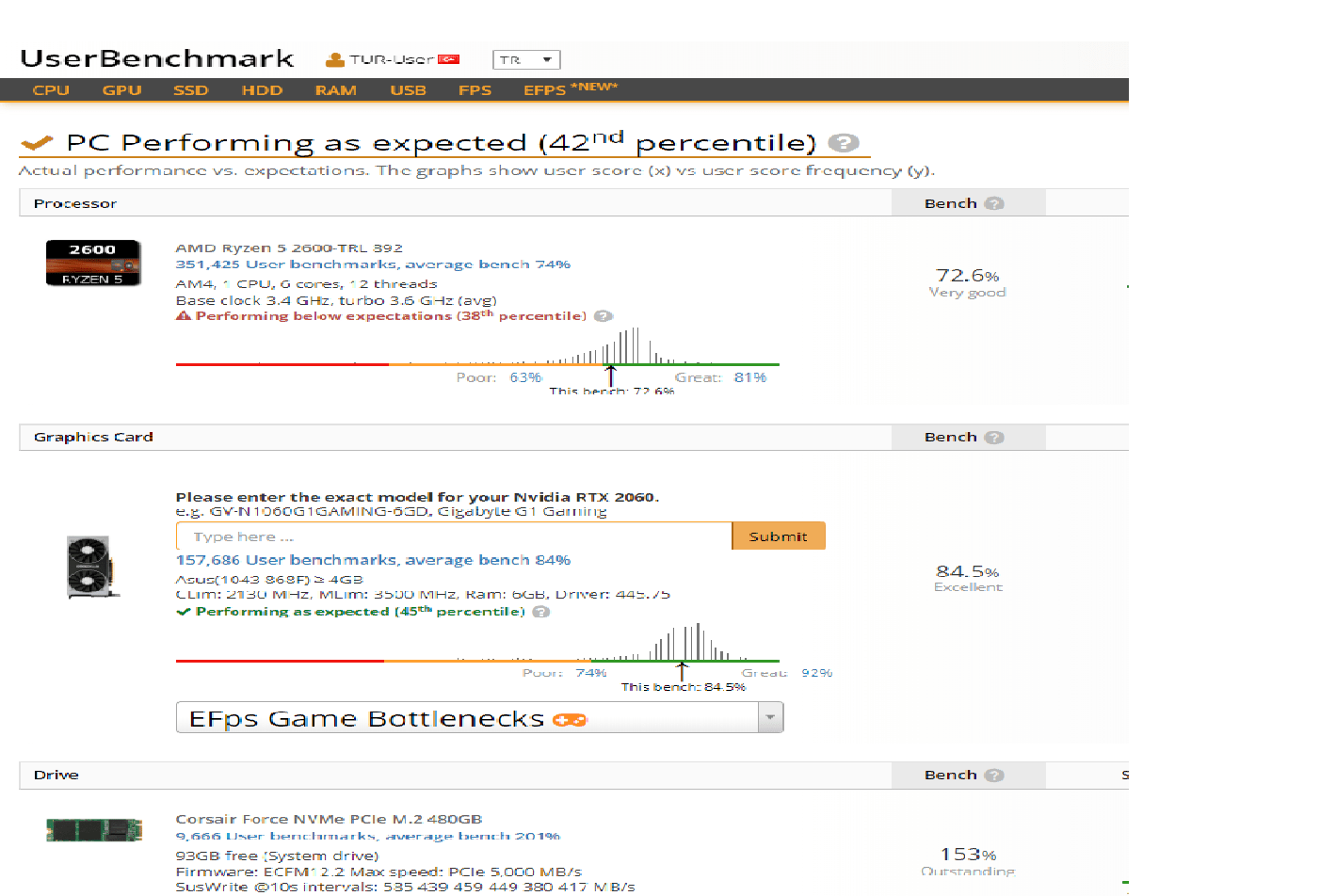Open 9,666 User benchmarks link
Viewport: 1336px width, 896px height.
[368, 836]
